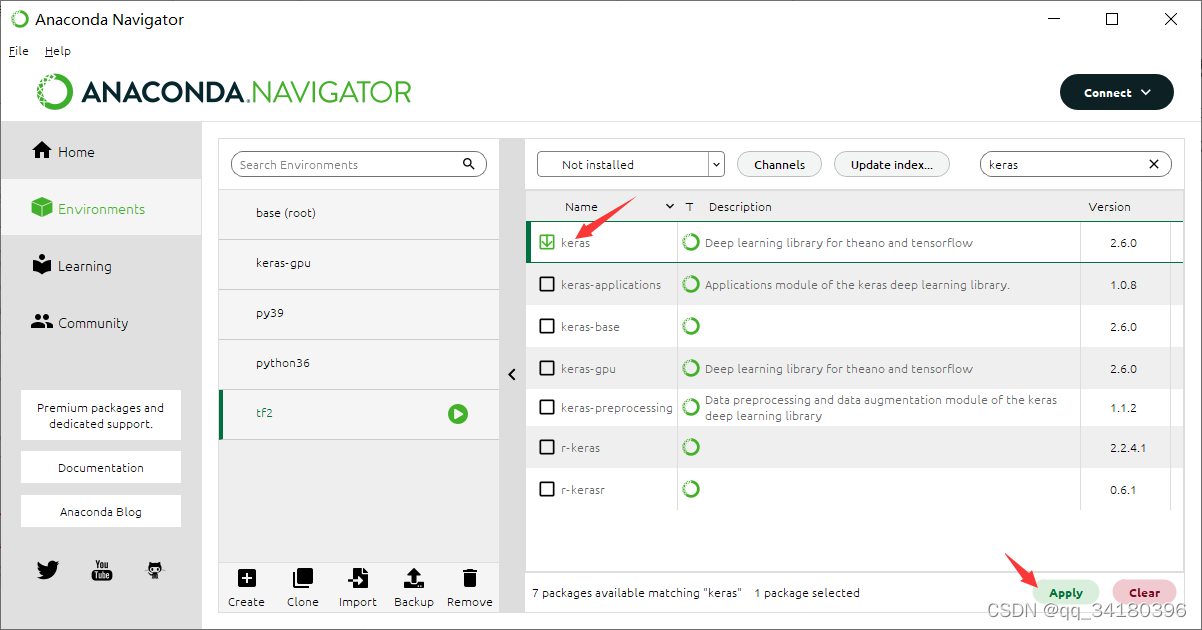Open the Not installed filter dropdown

click(630, 164)
